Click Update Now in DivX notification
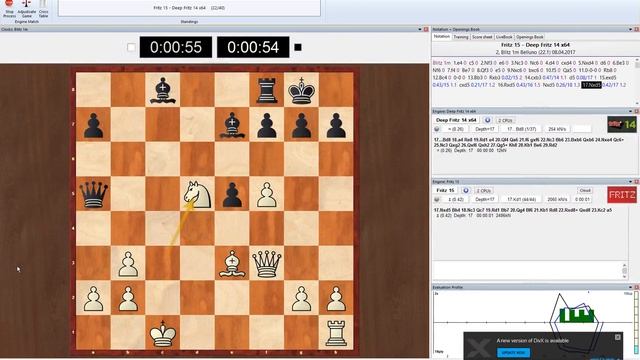 [x=513, y=353]
